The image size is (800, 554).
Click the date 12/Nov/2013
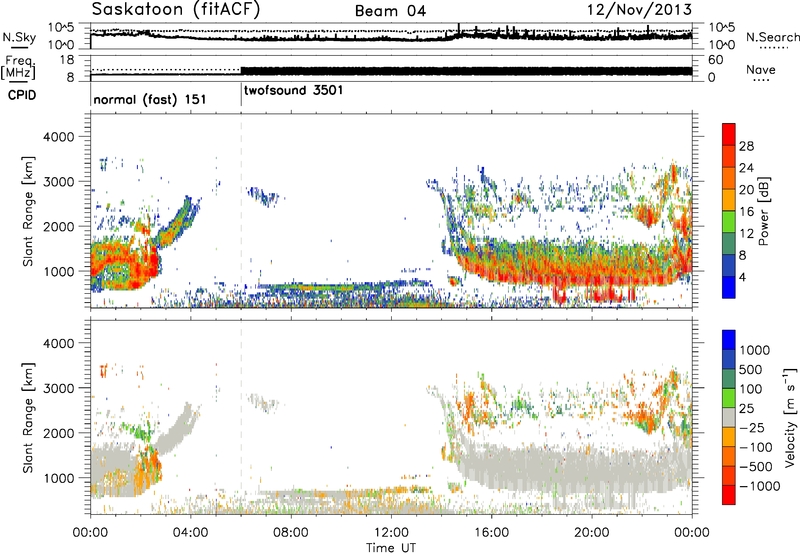[640, 10]
